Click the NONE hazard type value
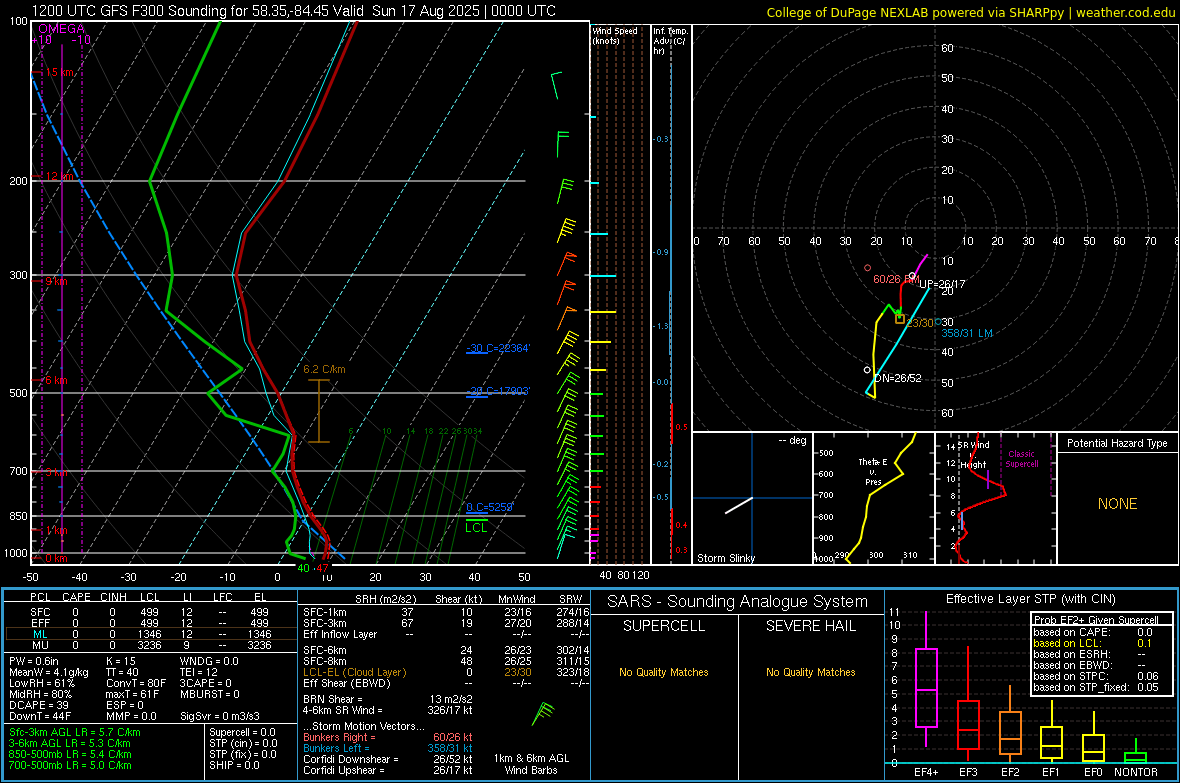Screen dimensions: 1180x783 (1117, 504)
